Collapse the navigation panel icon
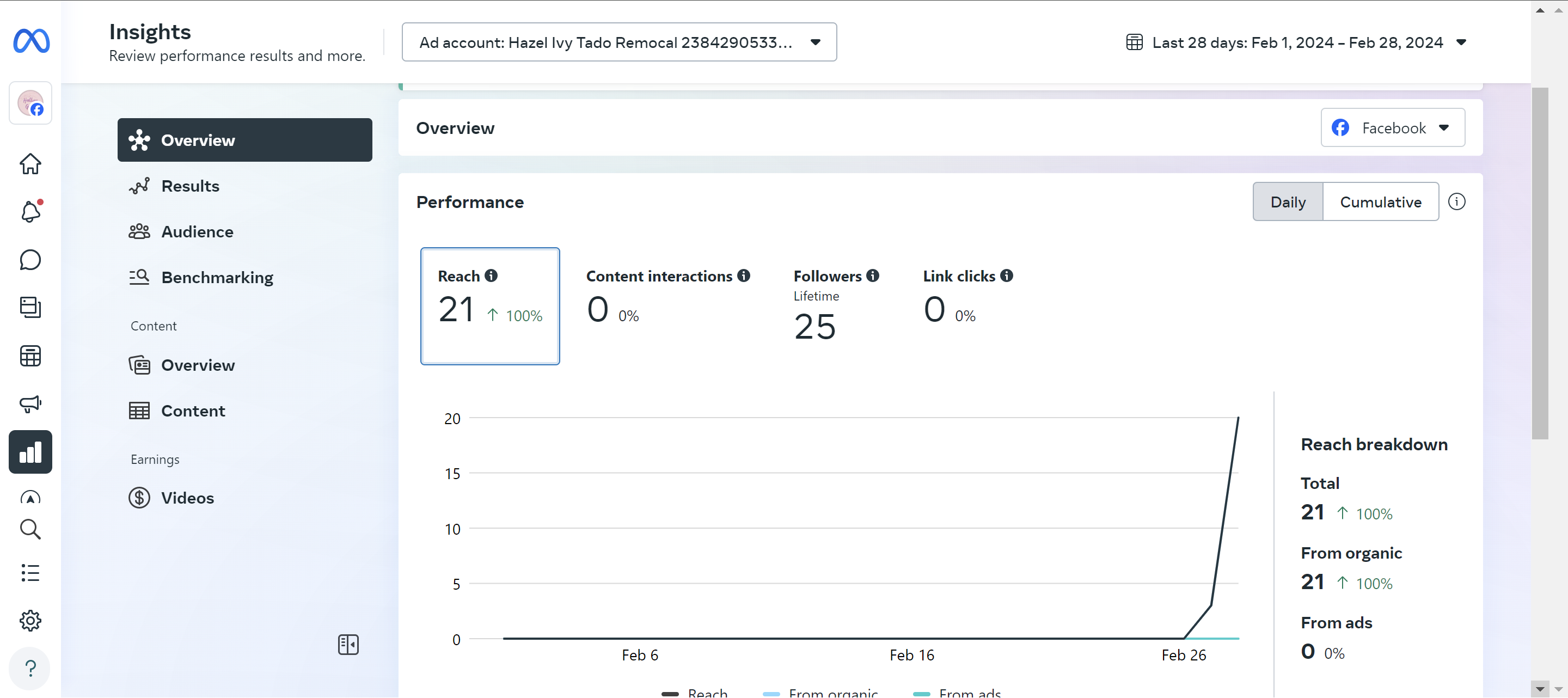1568x698 pixels. (x=348, y=645)
